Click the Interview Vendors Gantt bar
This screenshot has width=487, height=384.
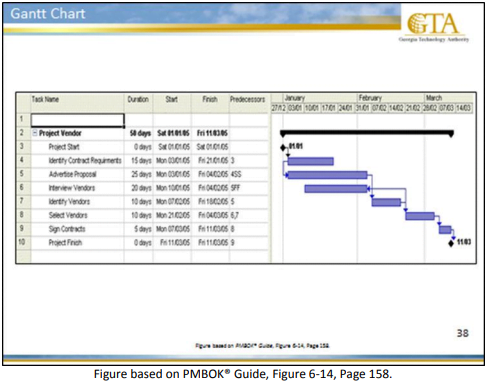coord(336,189)
